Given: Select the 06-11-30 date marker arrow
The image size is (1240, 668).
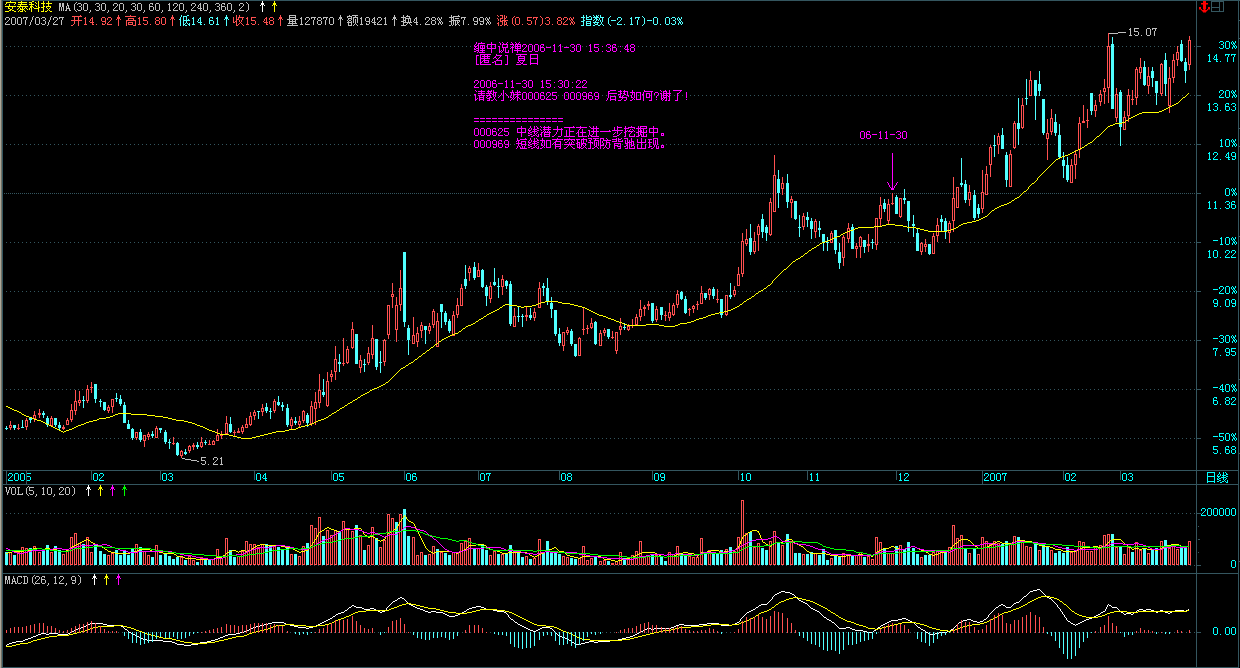Looking at the screenshot, I should pyautogui.click(x=893, y=171).
